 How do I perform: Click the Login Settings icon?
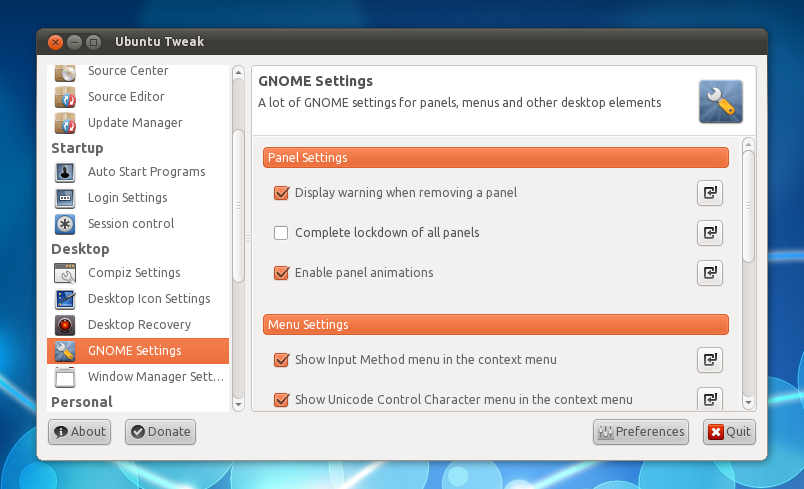[x=65, y=198]
